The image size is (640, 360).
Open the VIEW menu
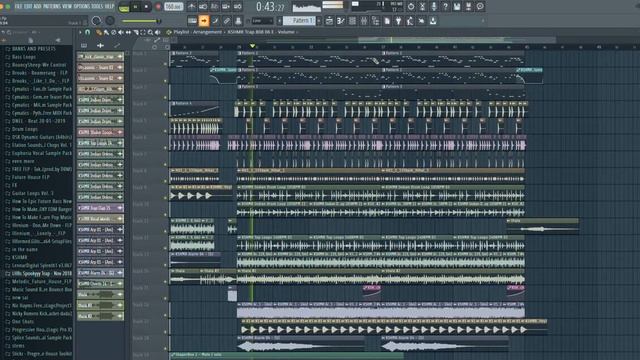(67, 7)
